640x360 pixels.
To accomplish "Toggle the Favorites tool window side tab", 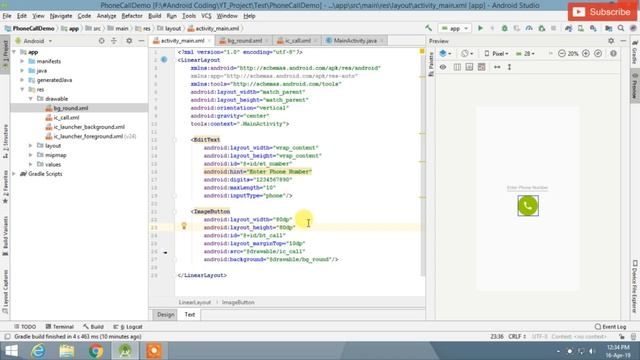I will 5,187.
